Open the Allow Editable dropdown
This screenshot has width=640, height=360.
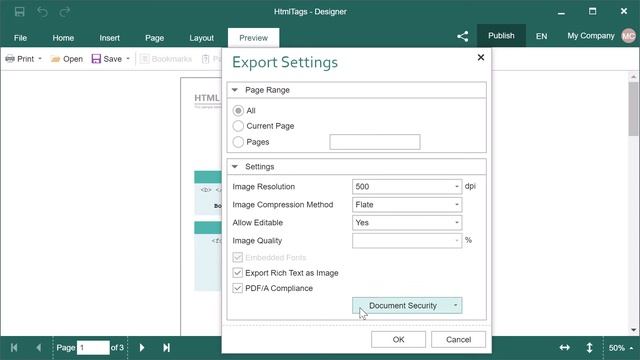point(407,222)
